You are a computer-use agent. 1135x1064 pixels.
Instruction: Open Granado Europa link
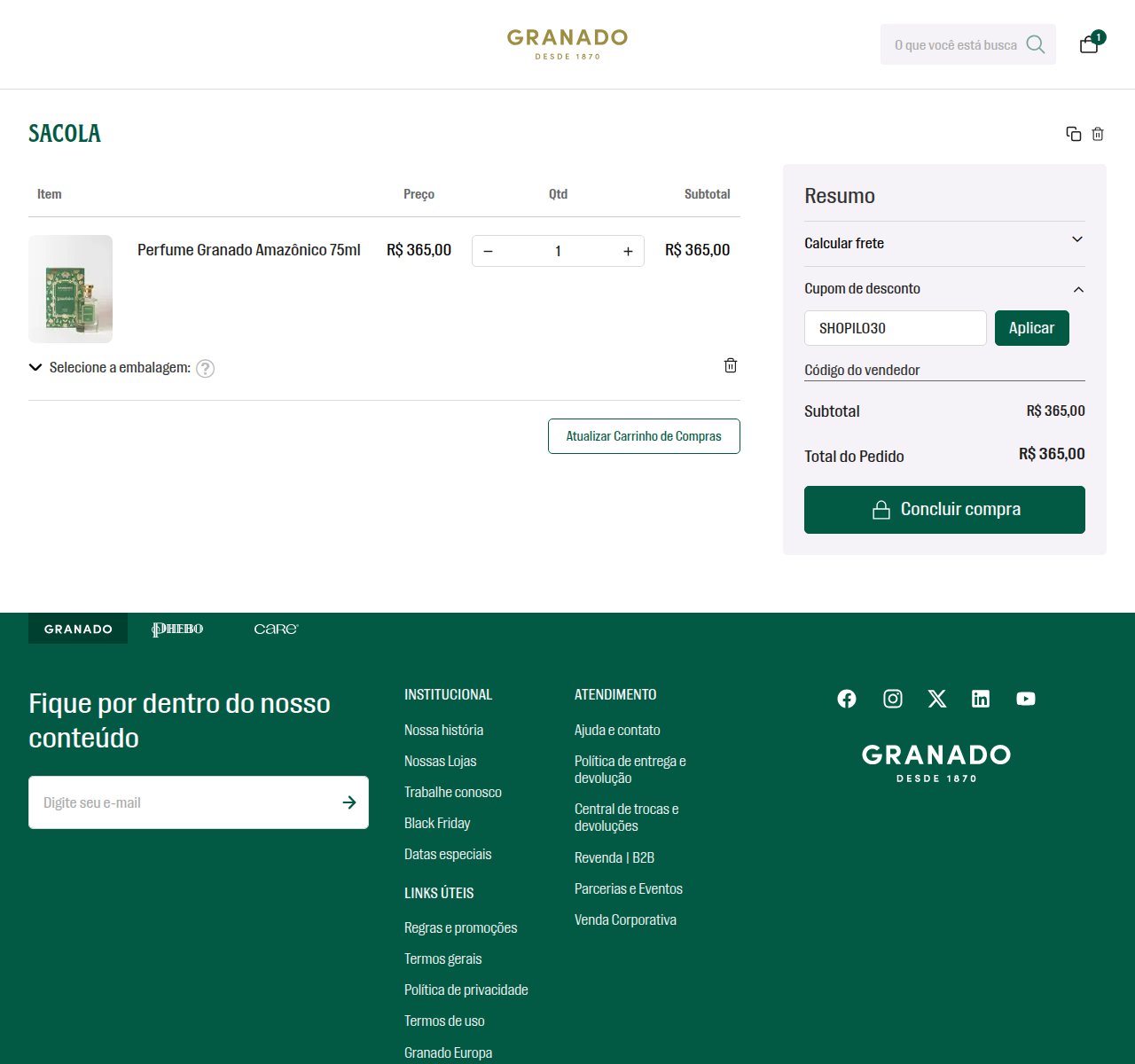coord(448,1052)
